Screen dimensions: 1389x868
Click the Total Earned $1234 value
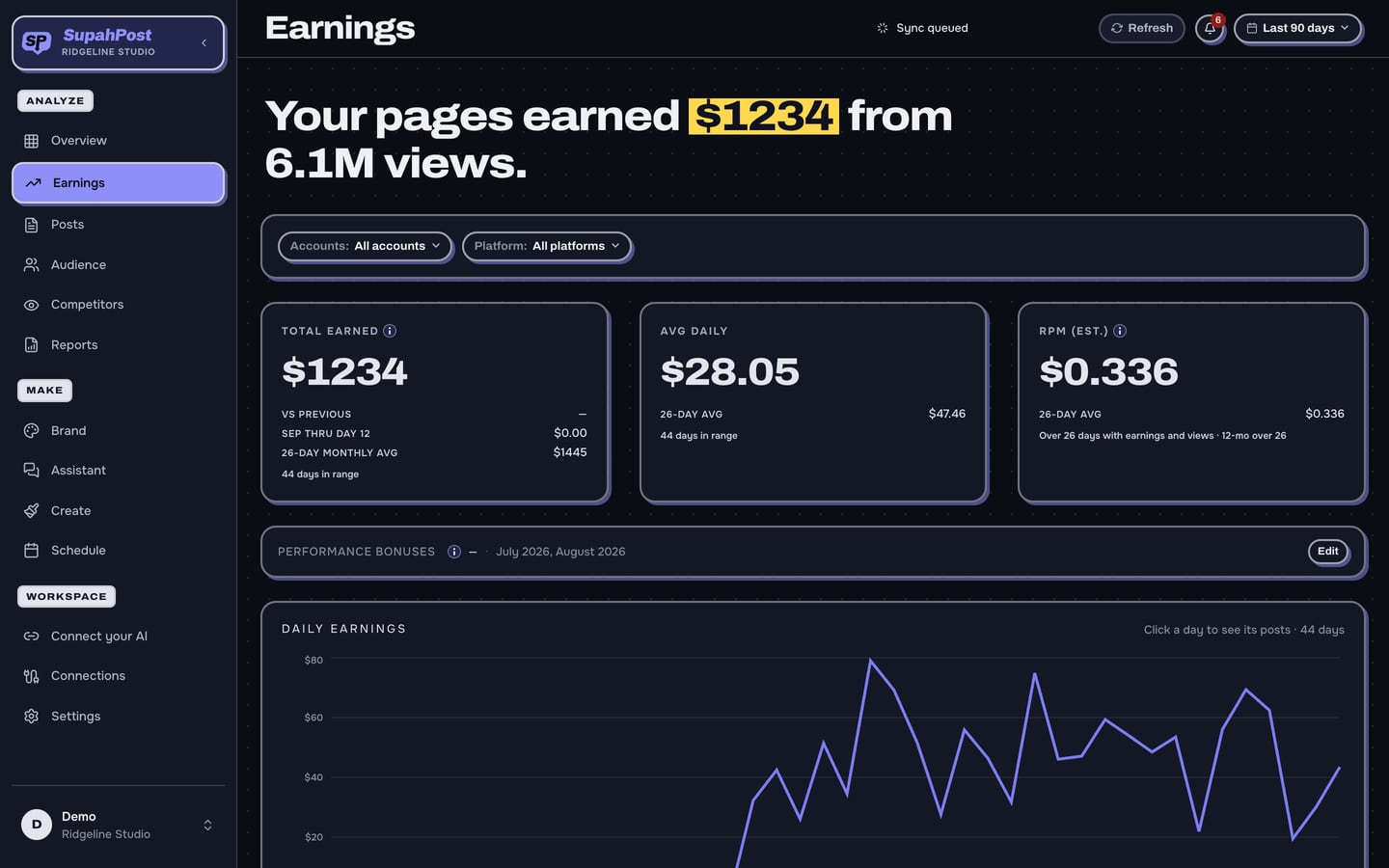344,372
